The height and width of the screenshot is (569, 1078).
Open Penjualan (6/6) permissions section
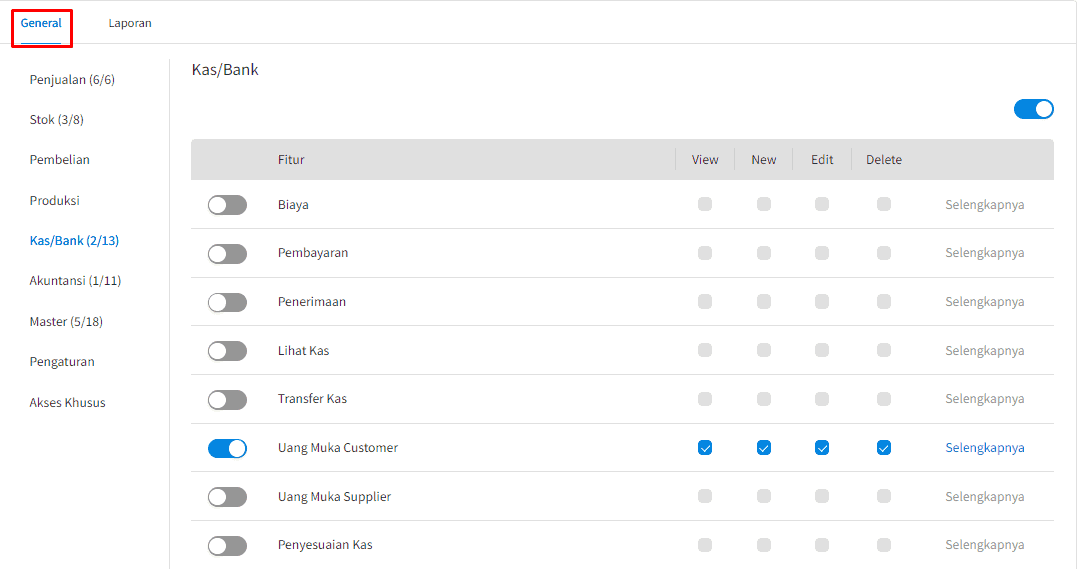72,79
